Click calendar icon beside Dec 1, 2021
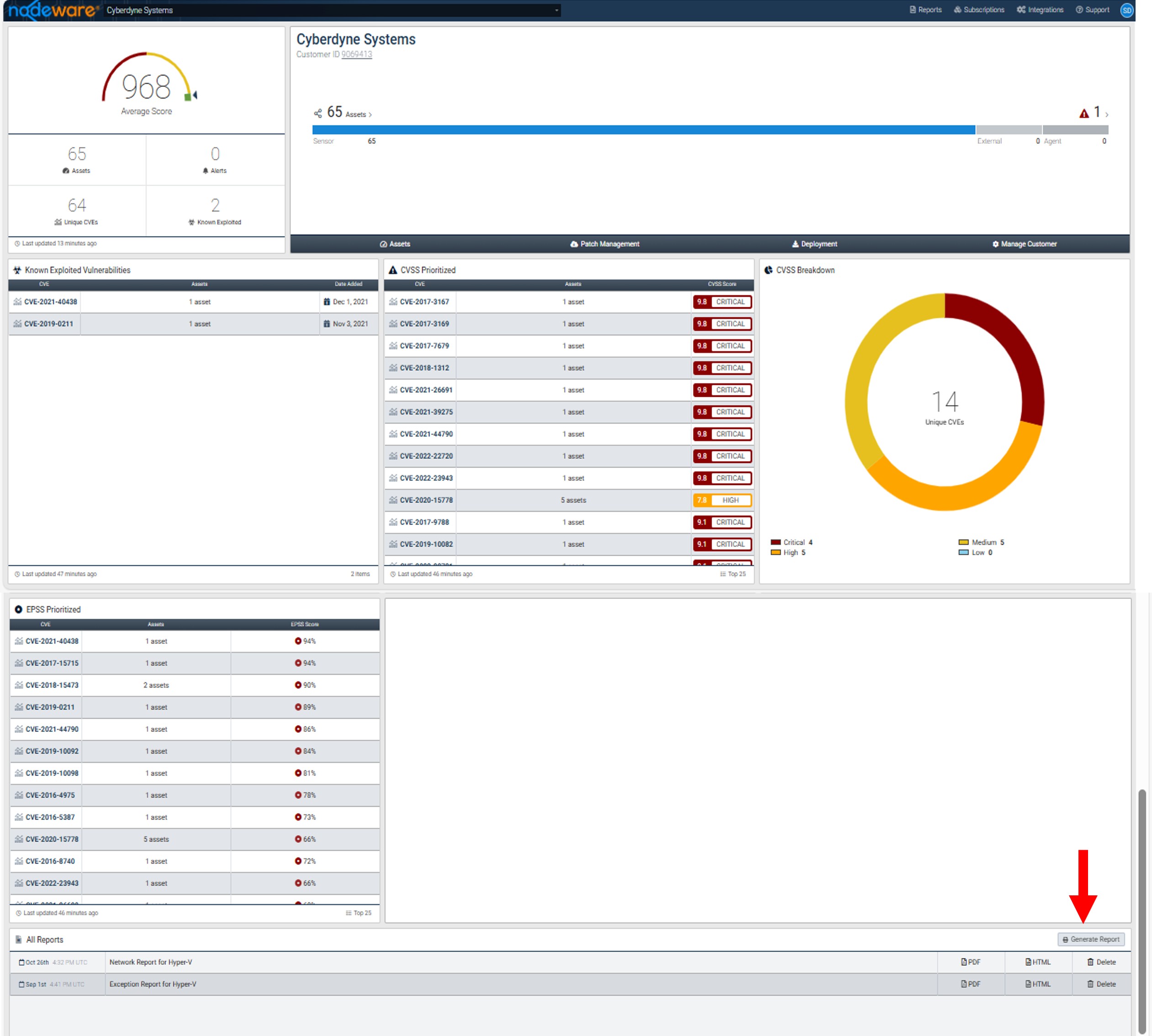The width and height of the screenshot is (1152, 1036). point(327,302)
